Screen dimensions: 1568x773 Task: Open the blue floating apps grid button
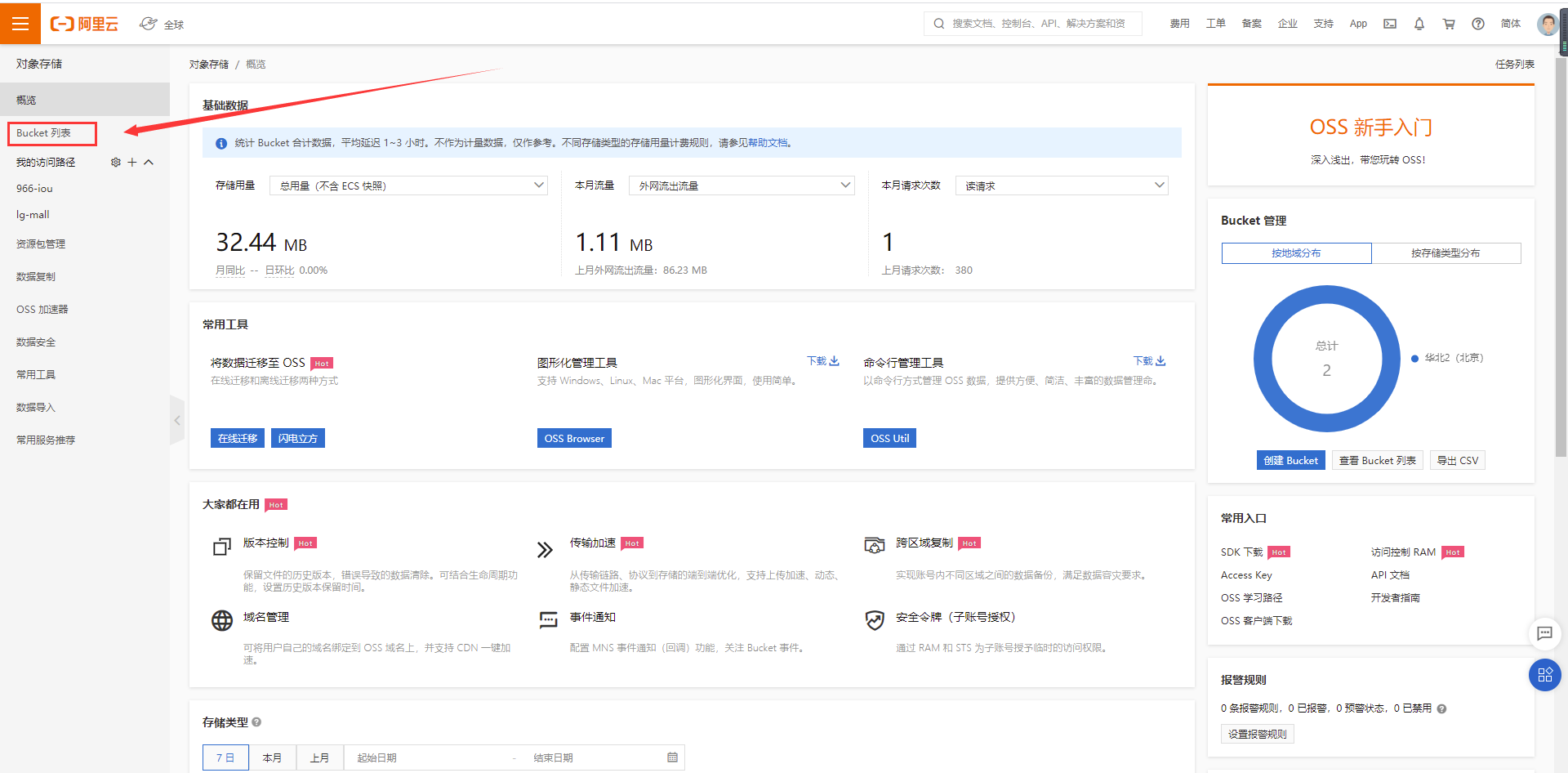point(1544,675)
